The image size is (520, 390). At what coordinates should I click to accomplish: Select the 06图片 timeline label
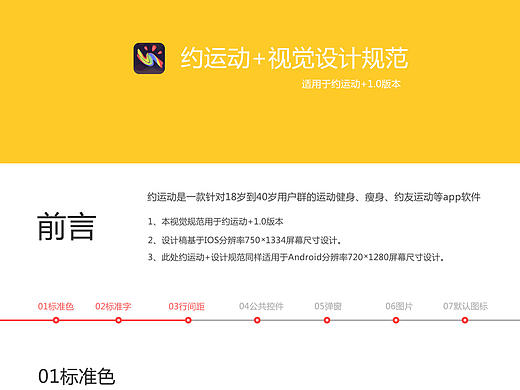399,306
